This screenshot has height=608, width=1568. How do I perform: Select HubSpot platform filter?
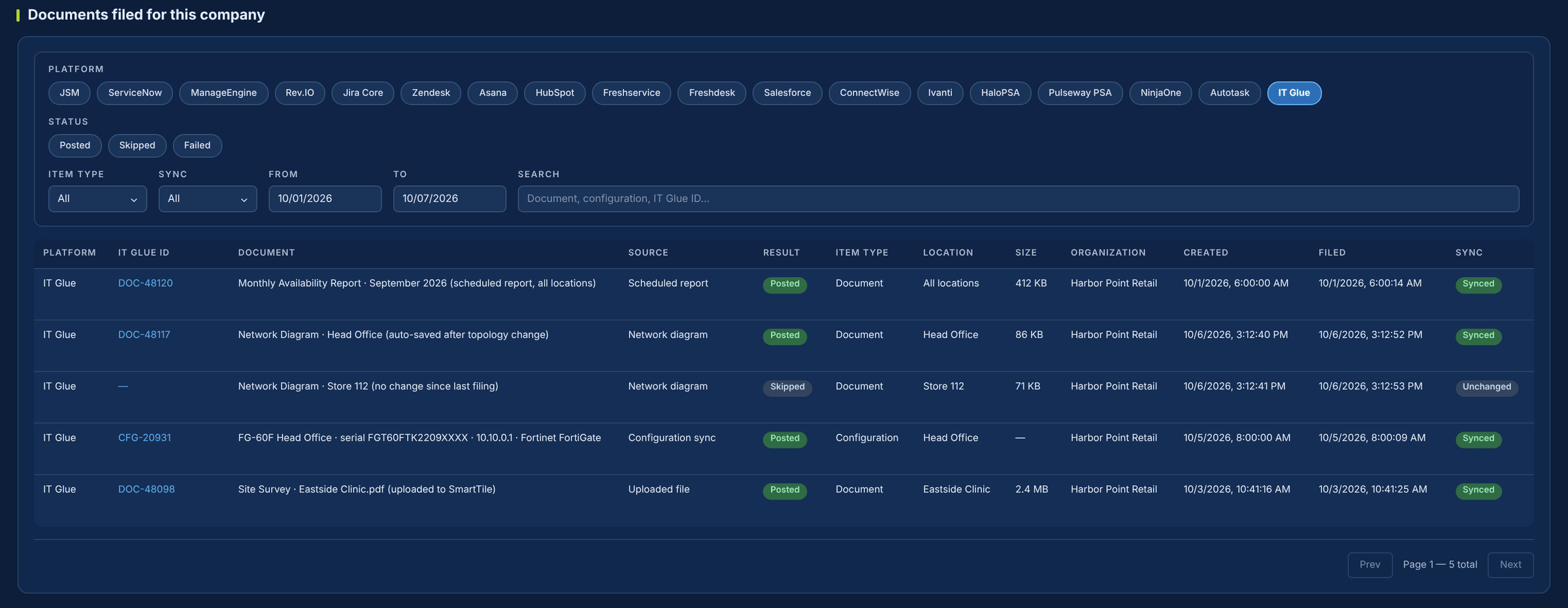click(x=555, y=93)
